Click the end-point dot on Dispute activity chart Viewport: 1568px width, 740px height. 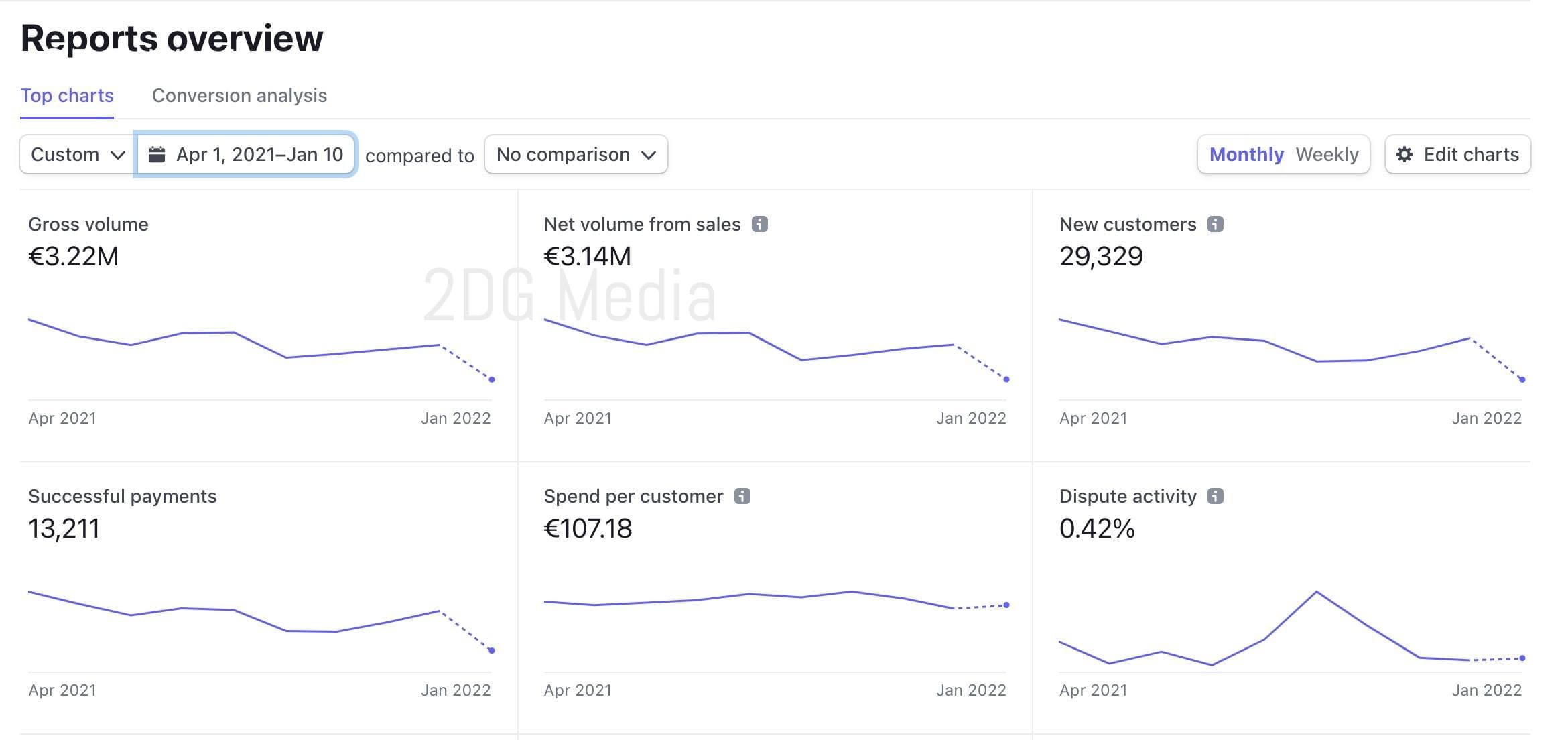pyautogui.click(x=1522, y=658)
